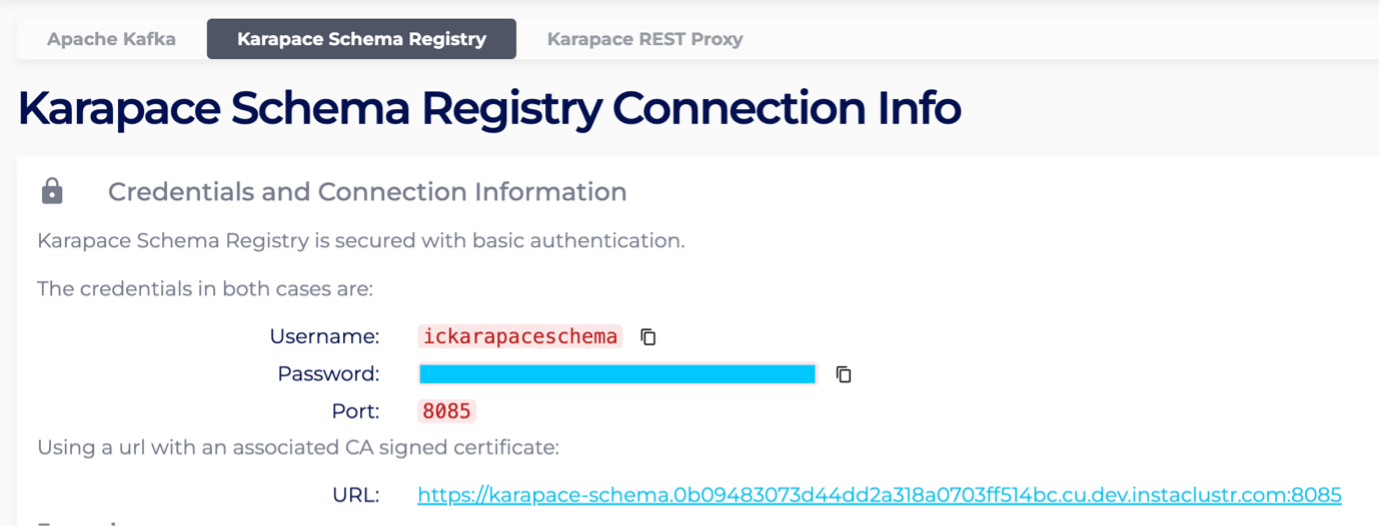Viewport: 1384px width, 528px height.
Task: Click the padlock icon beside Credentials heading
Action: pos(52,191)
